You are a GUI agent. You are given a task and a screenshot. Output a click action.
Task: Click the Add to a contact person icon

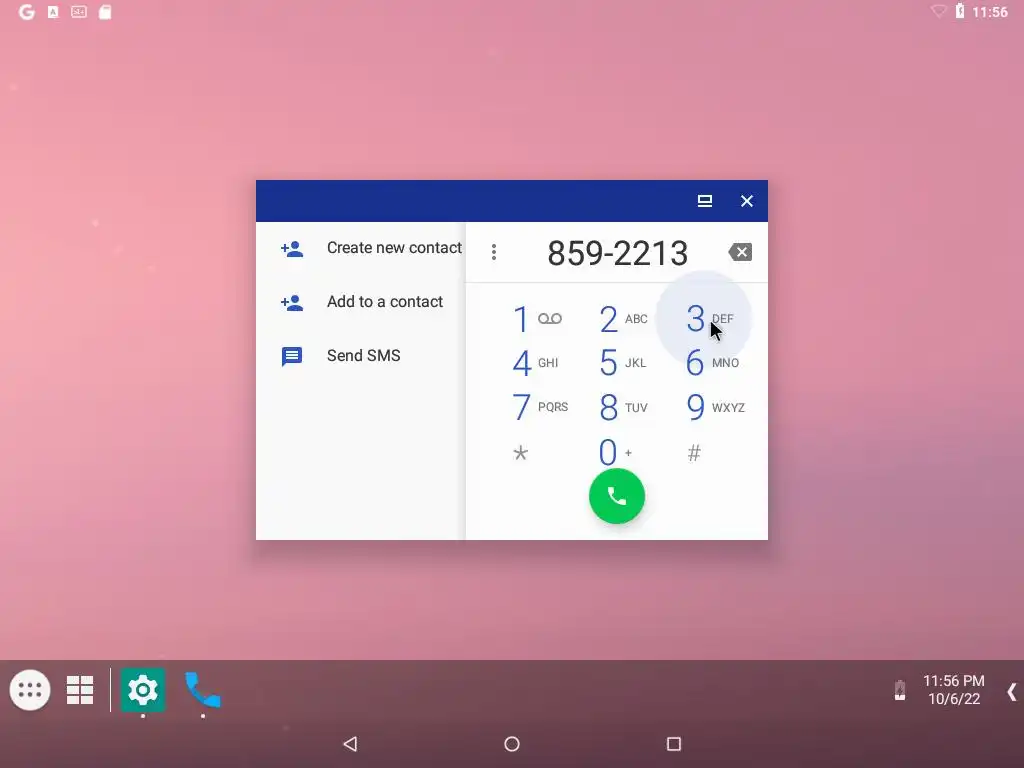(x=292, y=302)
